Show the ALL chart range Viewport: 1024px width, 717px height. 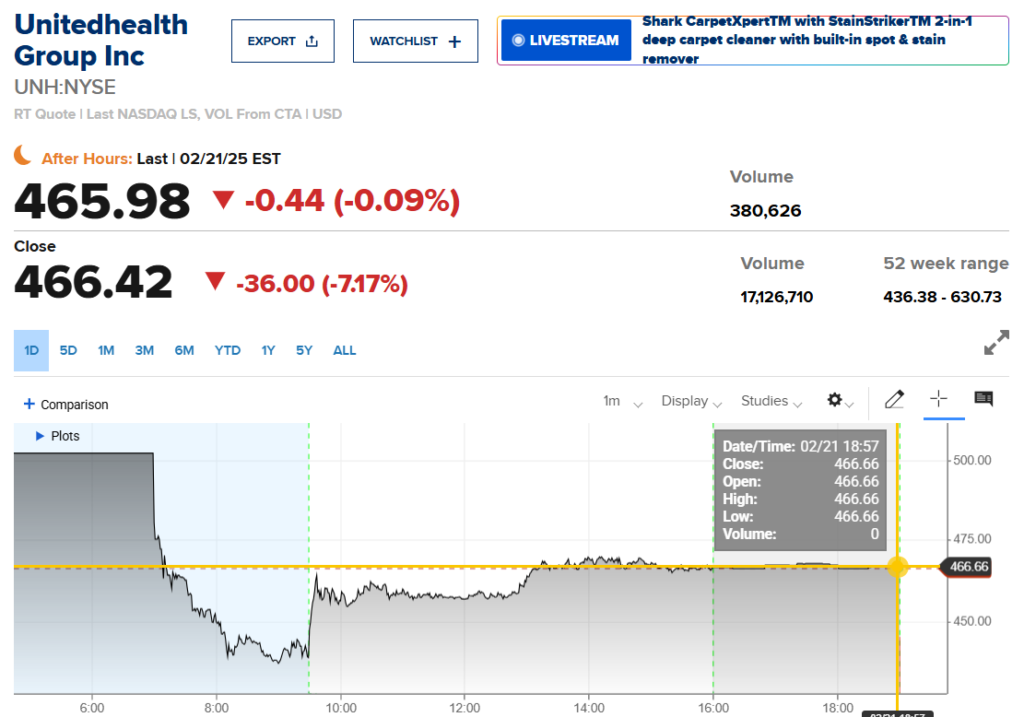pyautogui.click(x=344, y=351)
